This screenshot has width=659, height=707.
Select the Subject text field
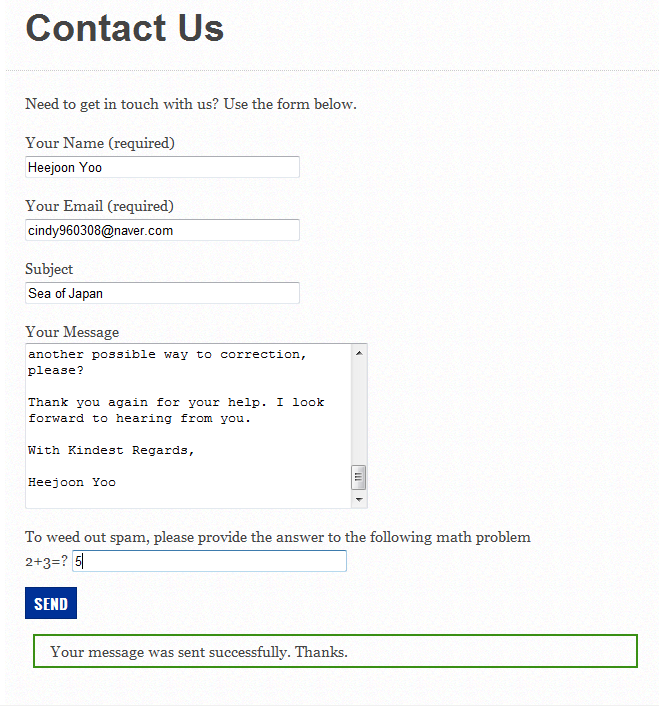(x=162, y=293)
